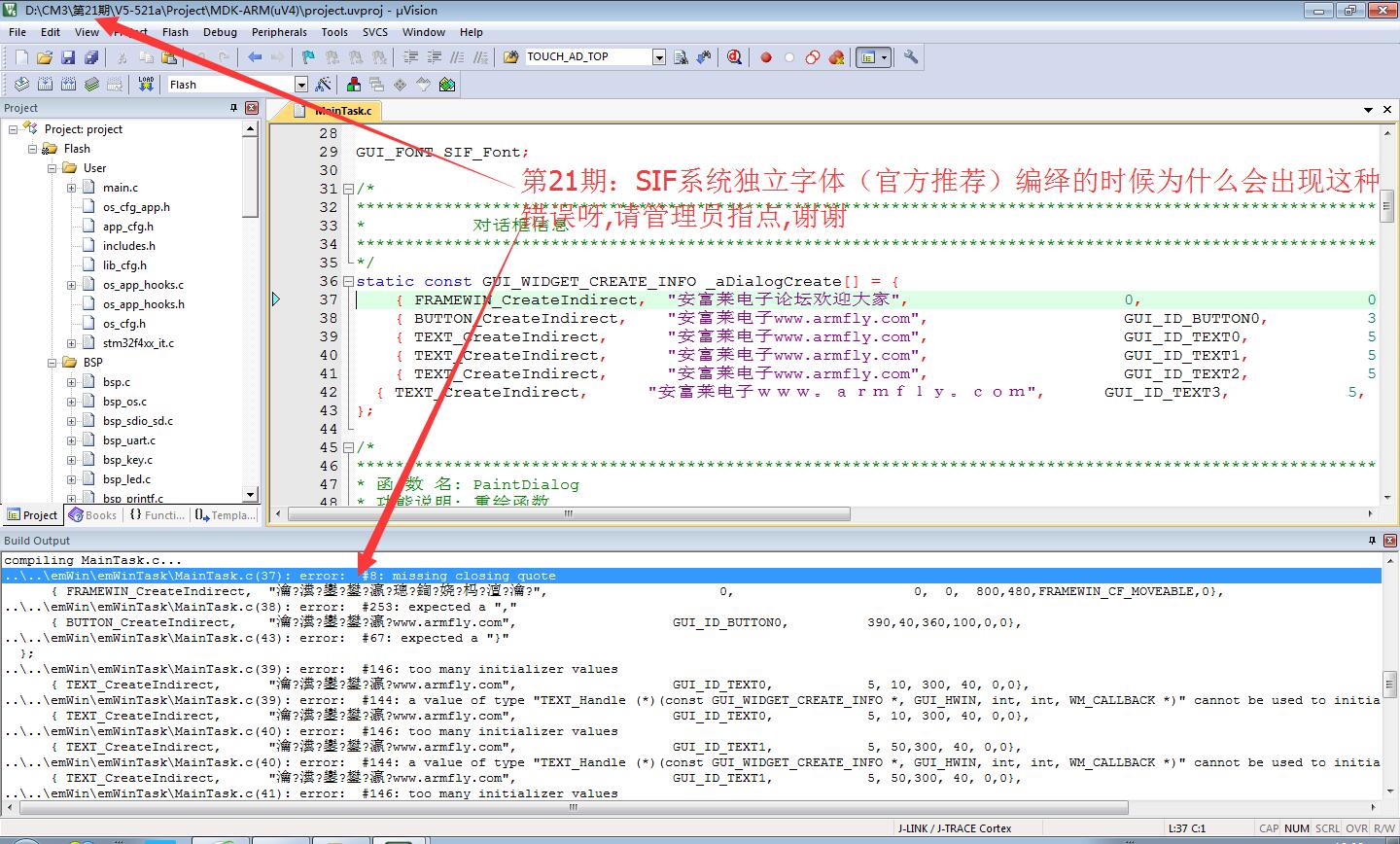
Task: Click the Paste toolbar icon
Action: pyautogui.click(x=169, y=57)
